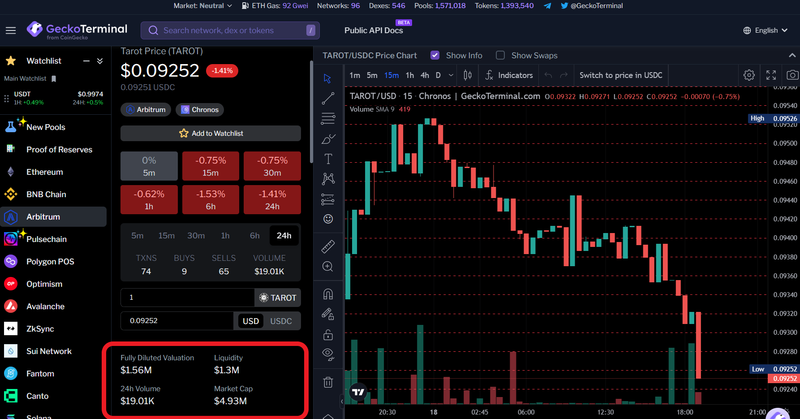Image resolution: width=800 pixels, height=419 pixels.
Task: Select the trend line tool
Action: pyautogui.click(x=328, y=98)
